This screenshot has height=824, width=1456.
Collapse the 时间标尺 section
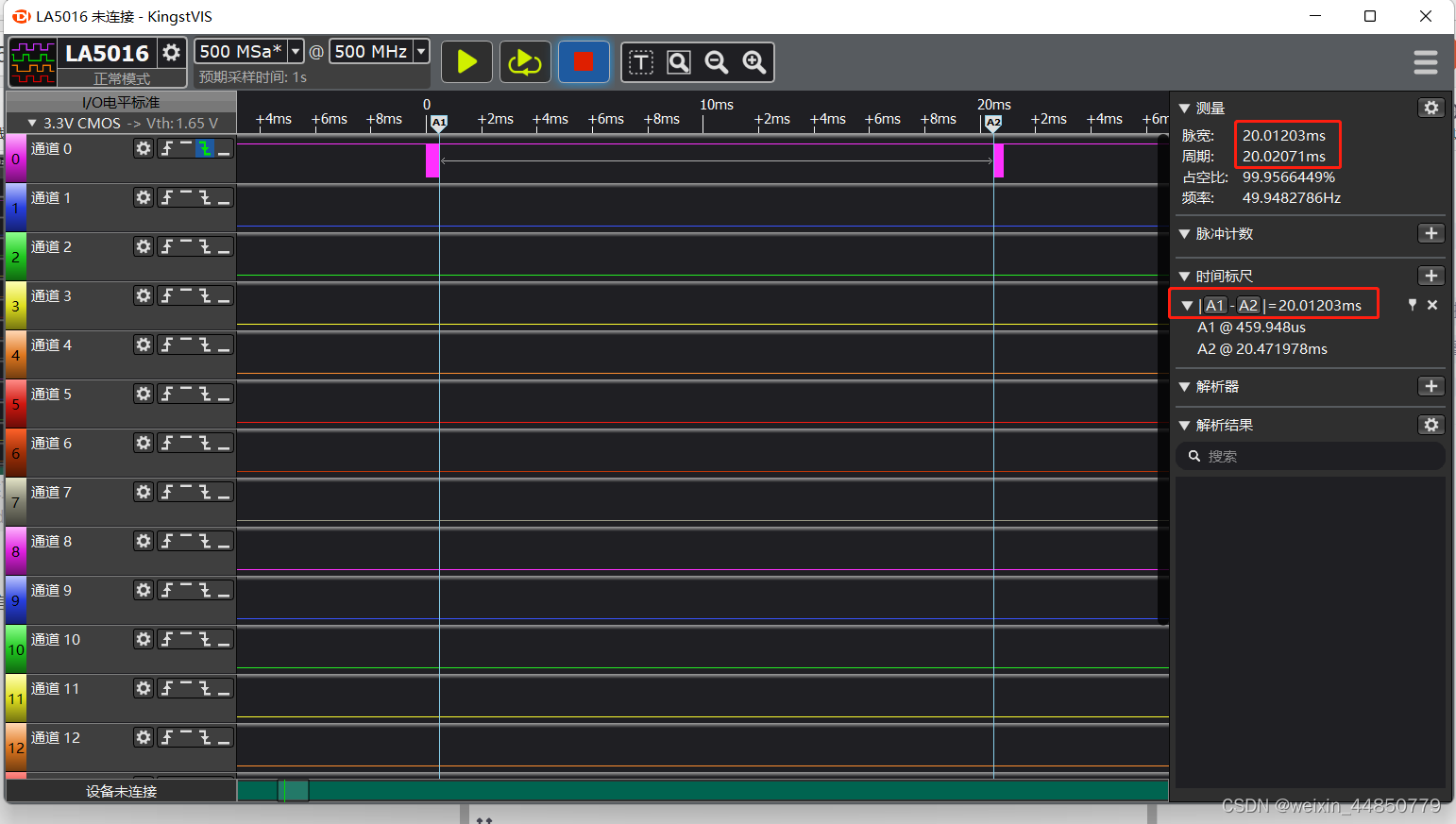[x=1184, y=276]
